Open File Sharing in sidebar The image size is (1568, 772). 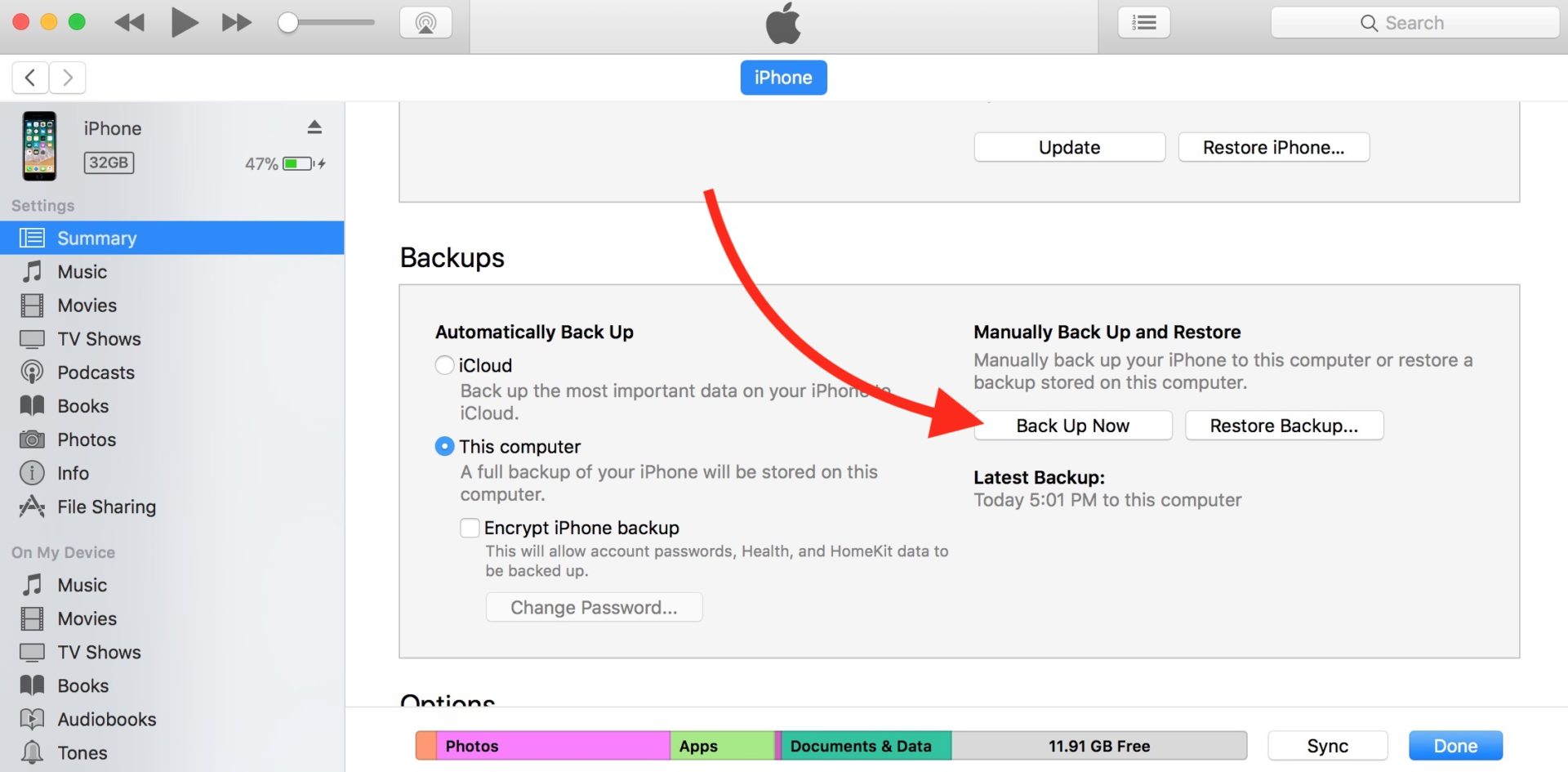click(171, 506)
